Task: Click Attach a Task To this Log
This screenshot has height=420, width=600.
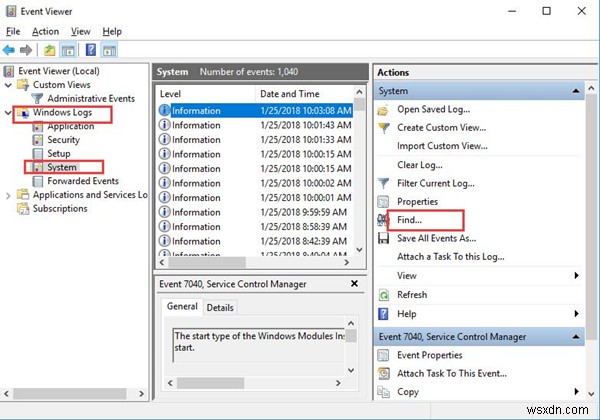Action: click(451, 257)
